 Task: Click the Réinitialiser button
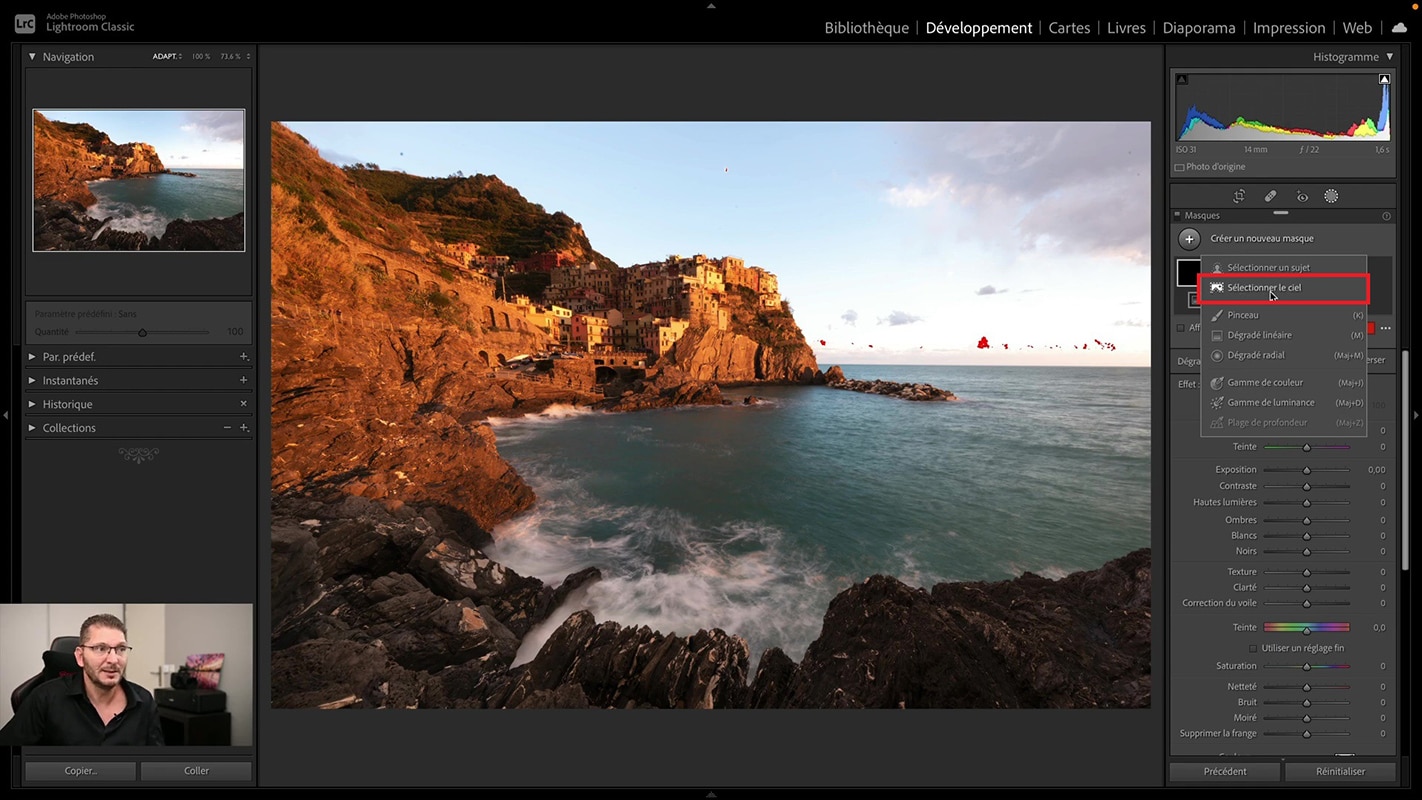tap(1340, 771)
